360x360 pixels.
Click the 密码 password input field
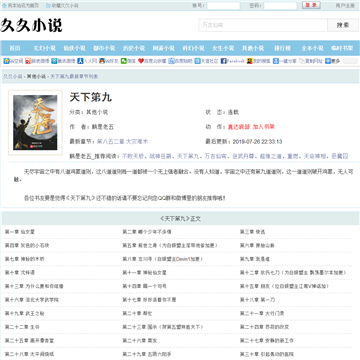[280, 6]
